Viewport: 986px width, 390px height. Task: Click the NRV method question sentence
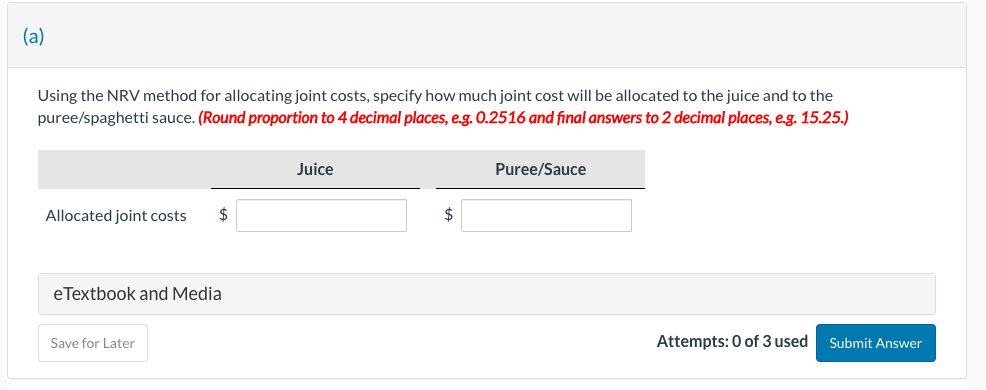[x=435, y=107]
